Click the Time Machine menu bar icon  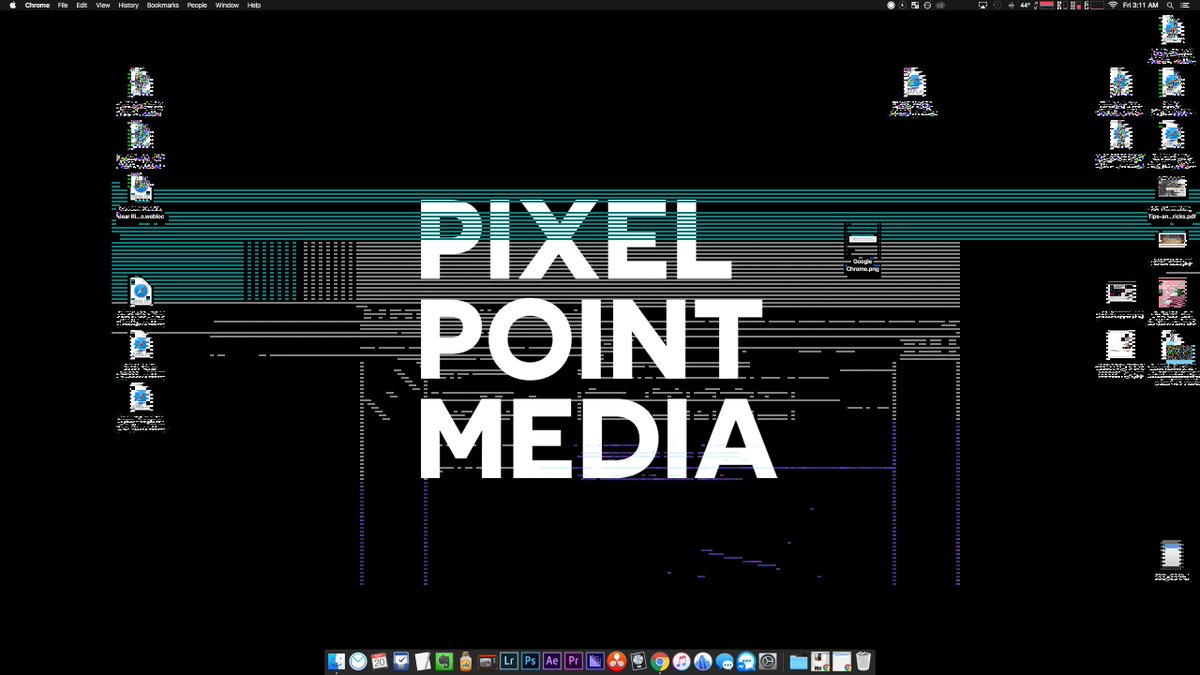(x=997, y=5)
